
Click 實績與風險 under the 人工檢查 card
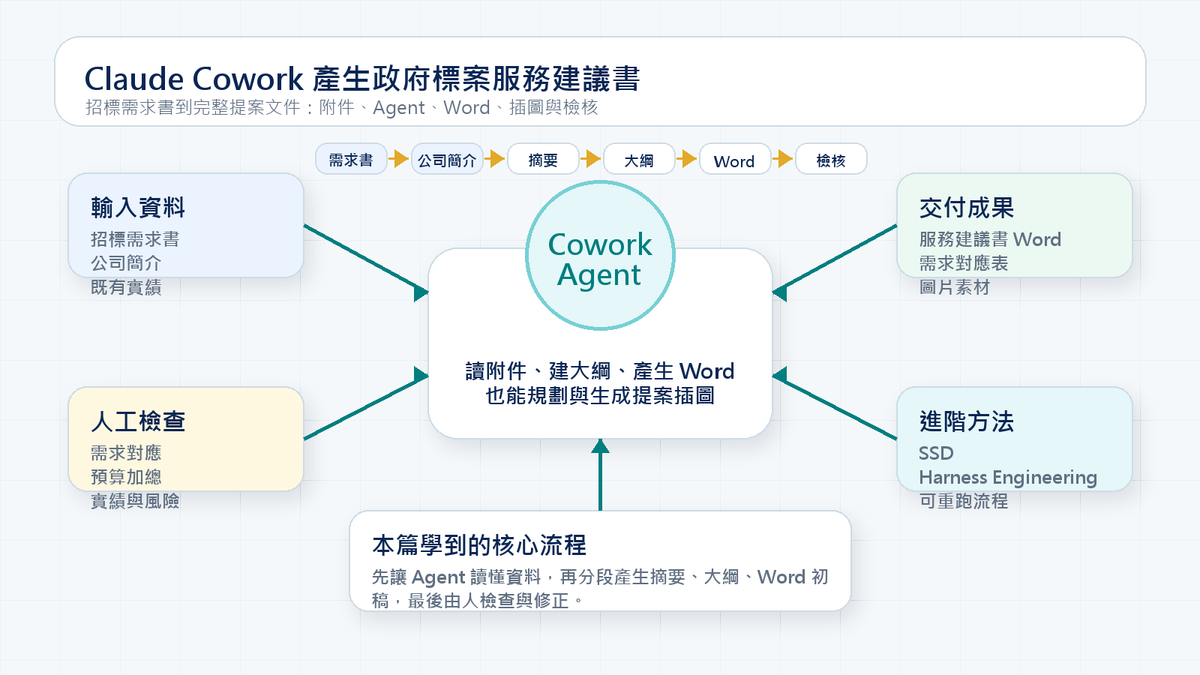point(135,502)
